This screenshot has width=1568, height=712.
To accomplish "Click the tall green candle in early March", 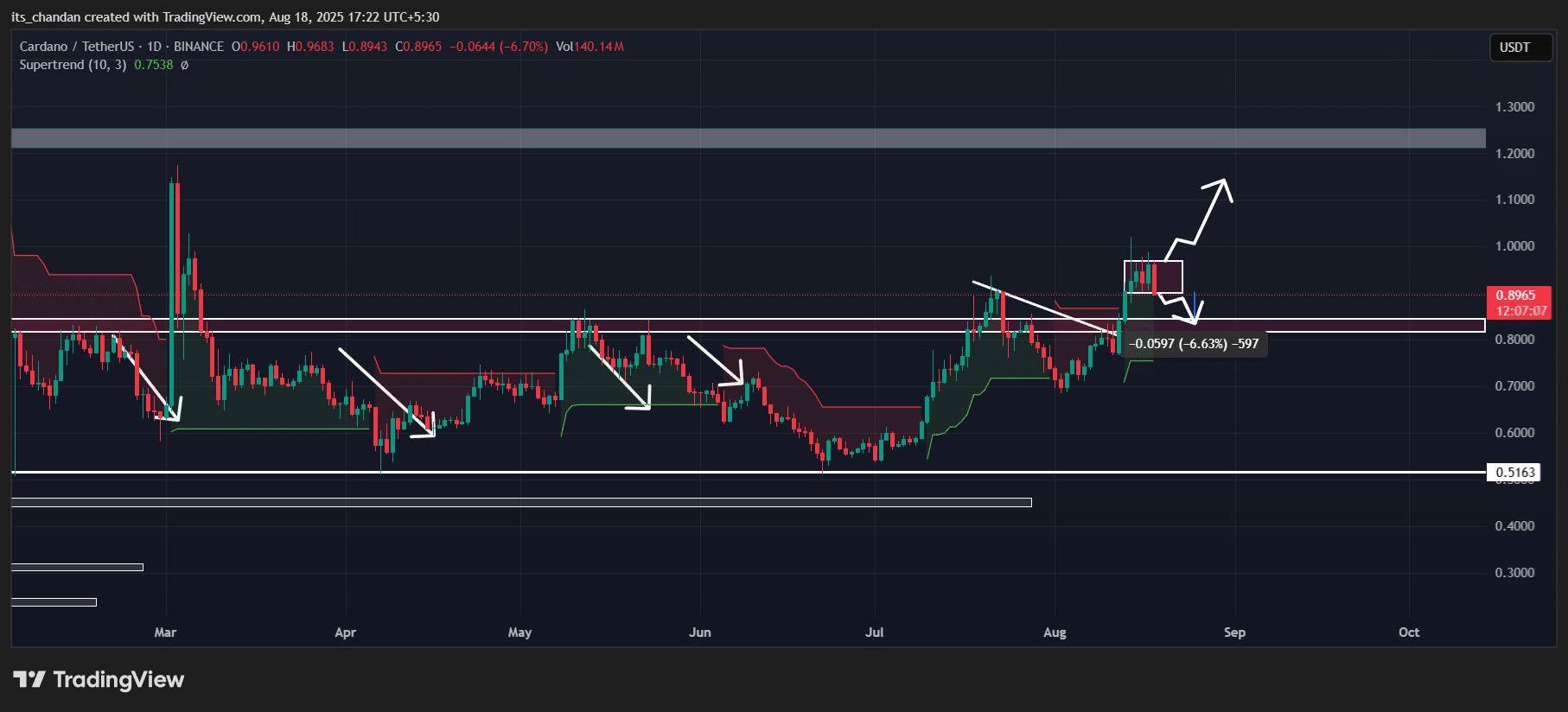I will pyautogui.click(x=172, y=294).
